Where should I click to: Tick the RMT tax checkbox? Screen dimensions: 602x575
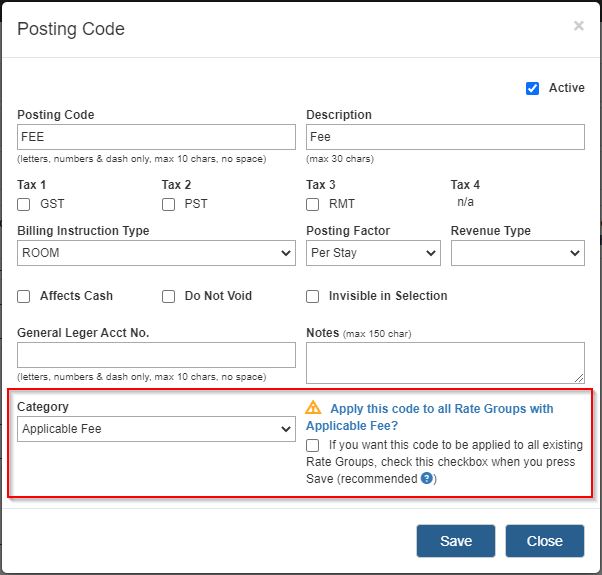(x=313, y=204)
